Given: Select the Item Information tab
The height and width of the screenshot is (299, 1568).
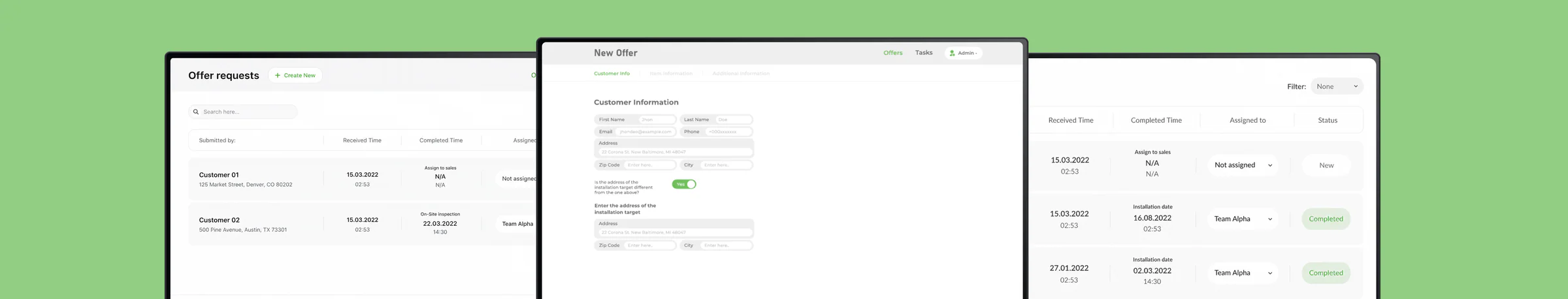Looking at the screenshot, I should click(x=671, y=73).
